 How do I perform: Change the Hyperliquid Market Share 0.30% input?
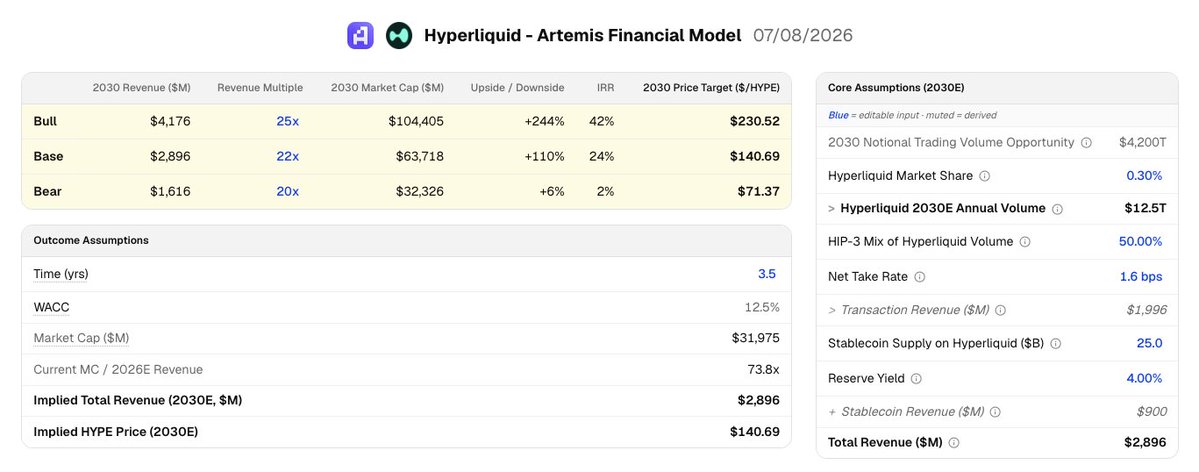pos(1144,176)
